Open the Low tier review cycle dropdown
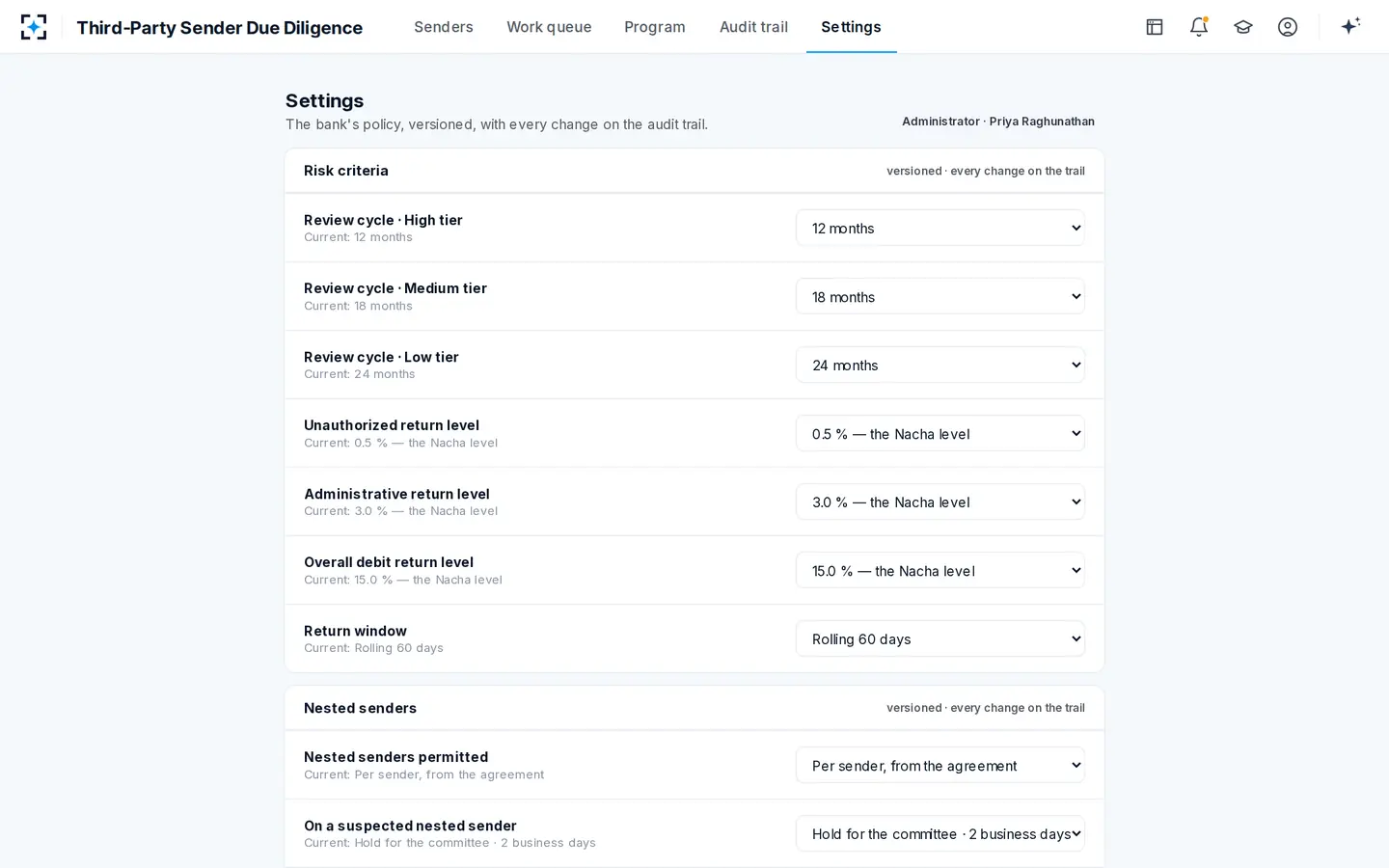Image resolution: width=1389 pixels, height=868 pixels. (x=940, y=365)
